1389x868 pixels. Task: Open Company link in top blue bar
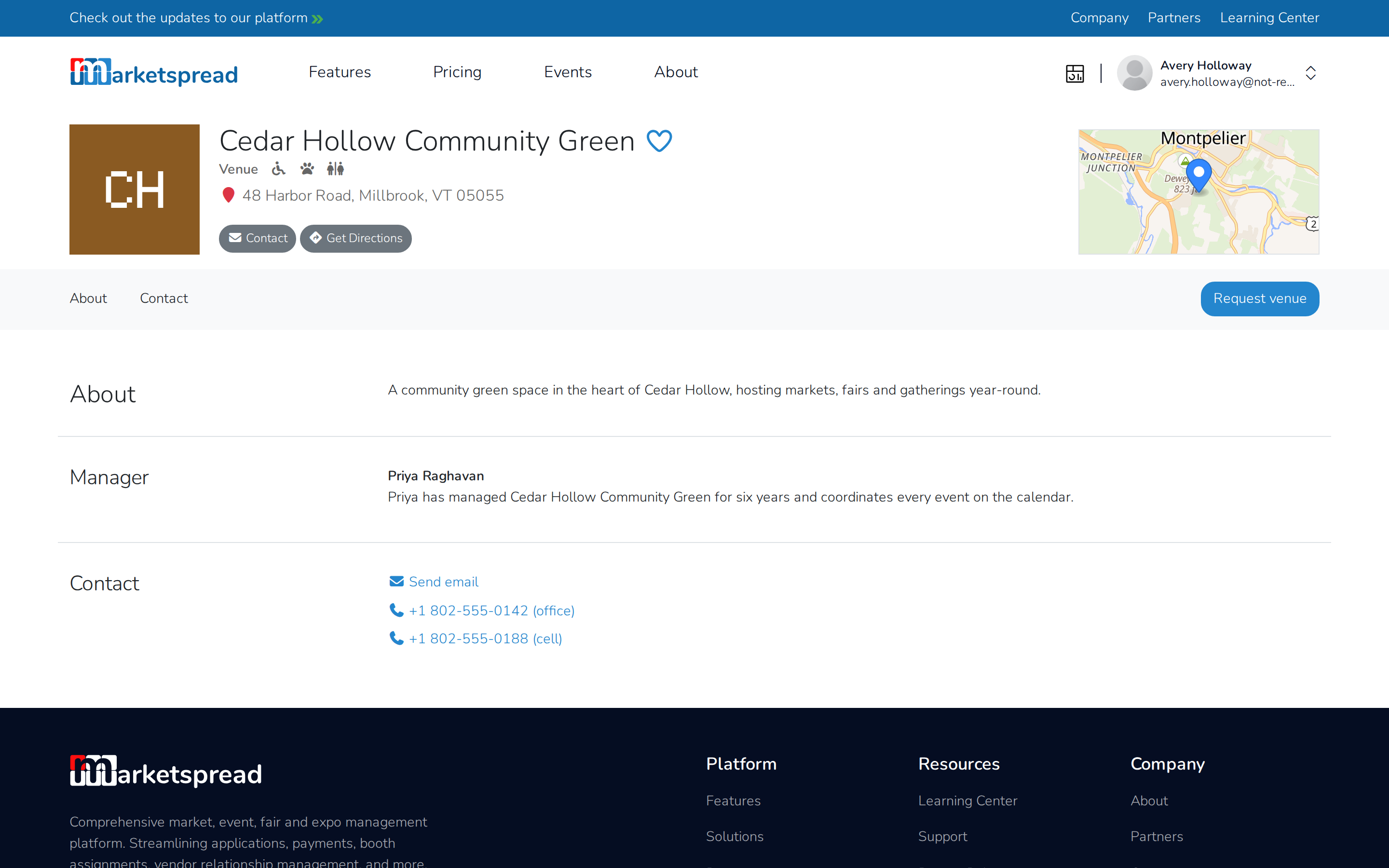[1099, 18]
